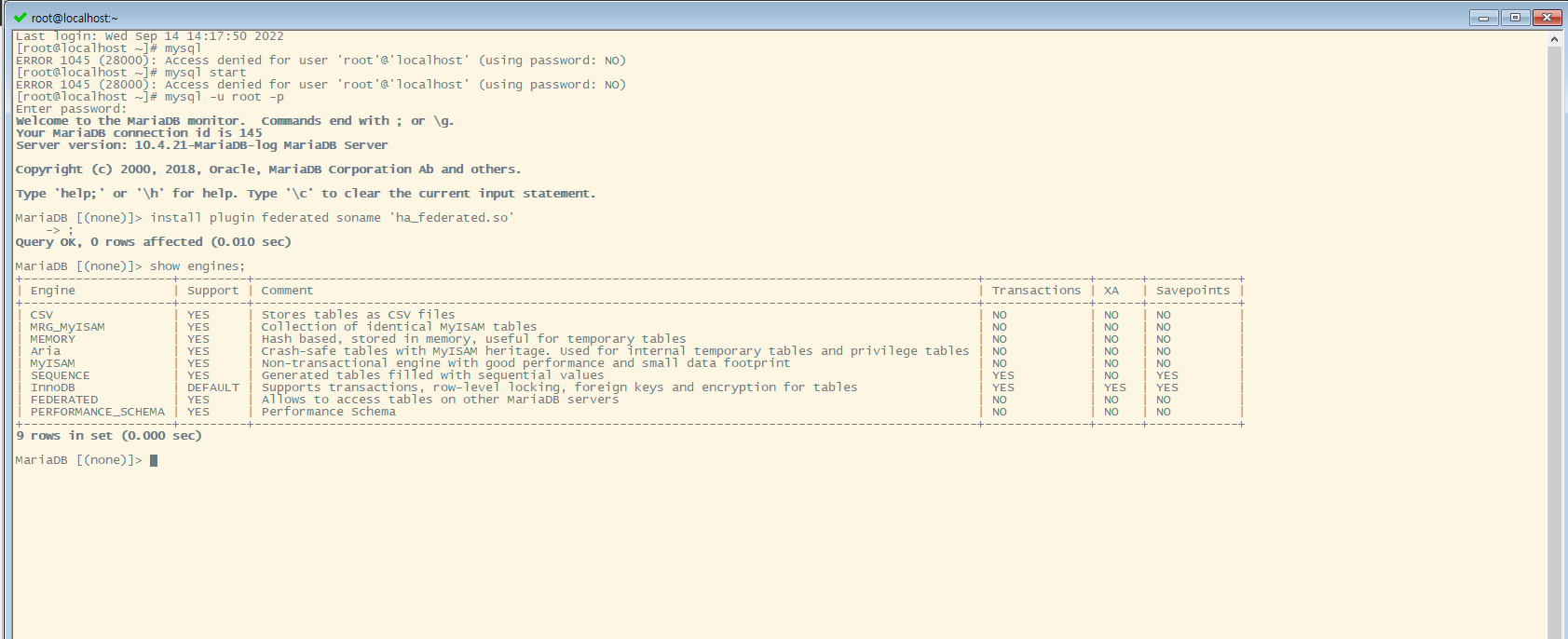Click the 'Aria' engine name

click(x=46, y=351)
